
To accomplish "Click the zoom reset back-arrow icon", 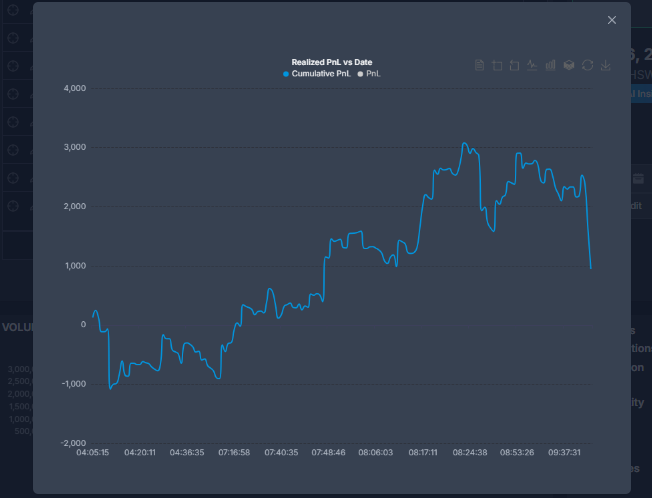I will point(514,65).
